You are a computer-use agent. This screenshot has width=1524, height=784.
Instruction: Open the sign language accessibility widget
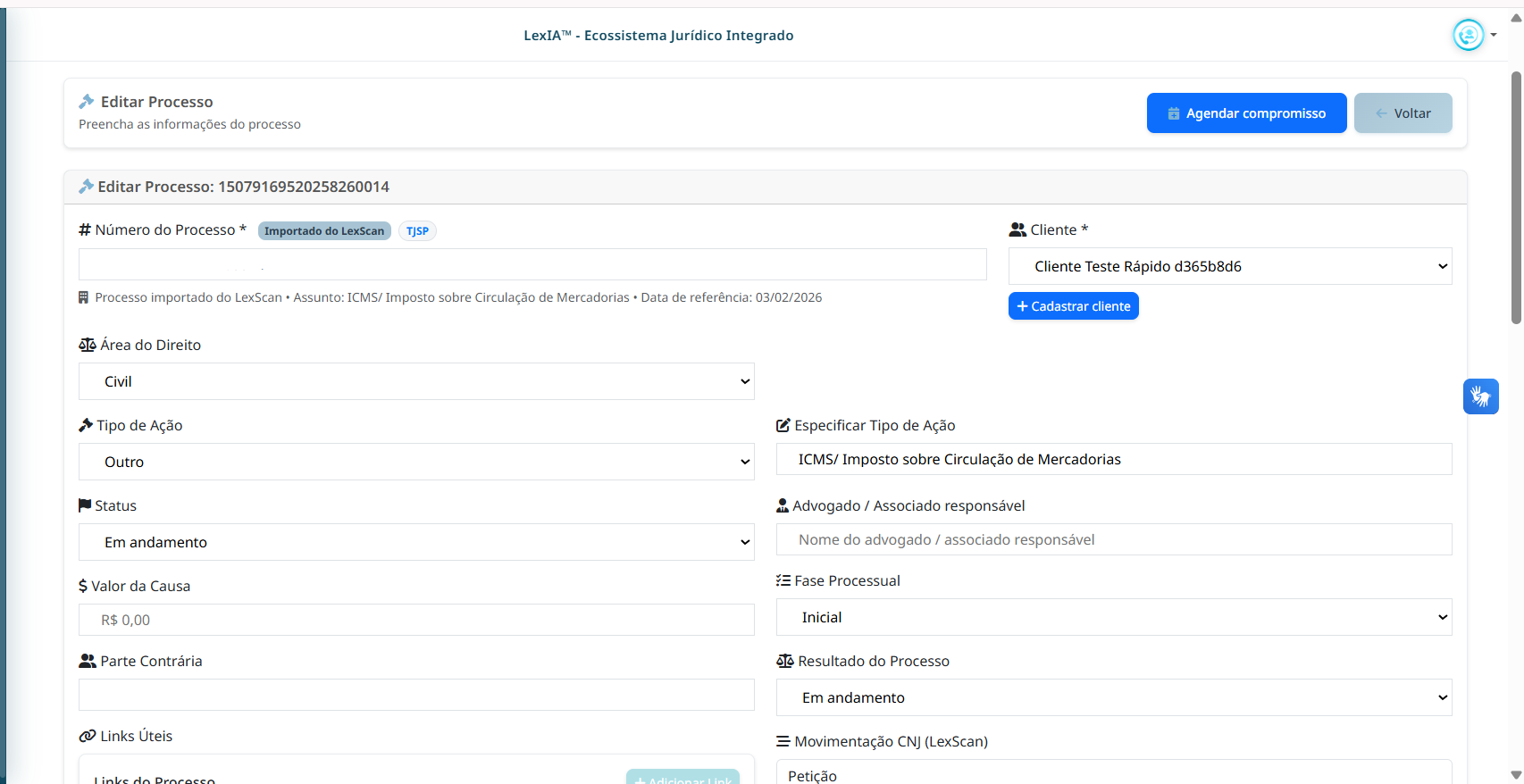tap(1480, 396)
